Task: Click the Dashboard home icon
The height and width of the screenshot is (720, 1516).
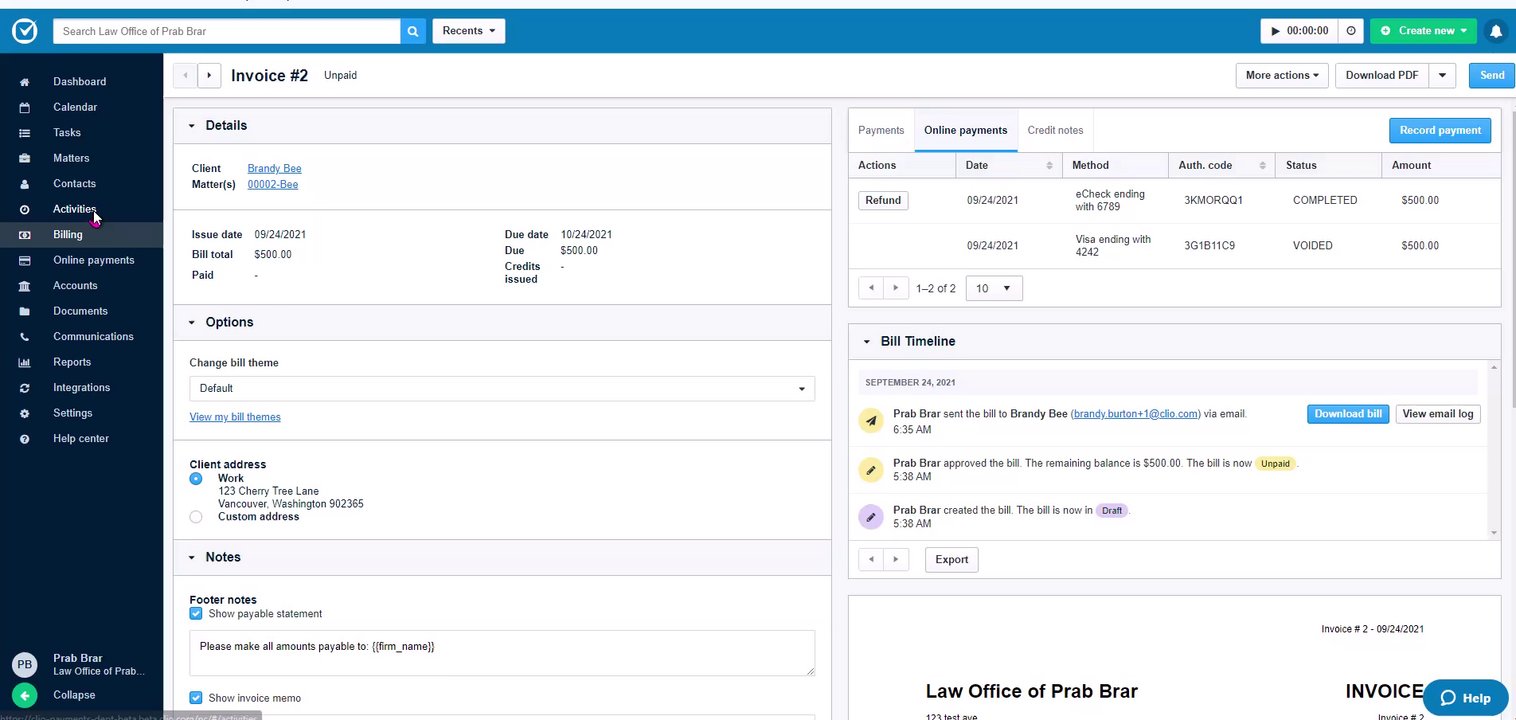Action: 25,82
